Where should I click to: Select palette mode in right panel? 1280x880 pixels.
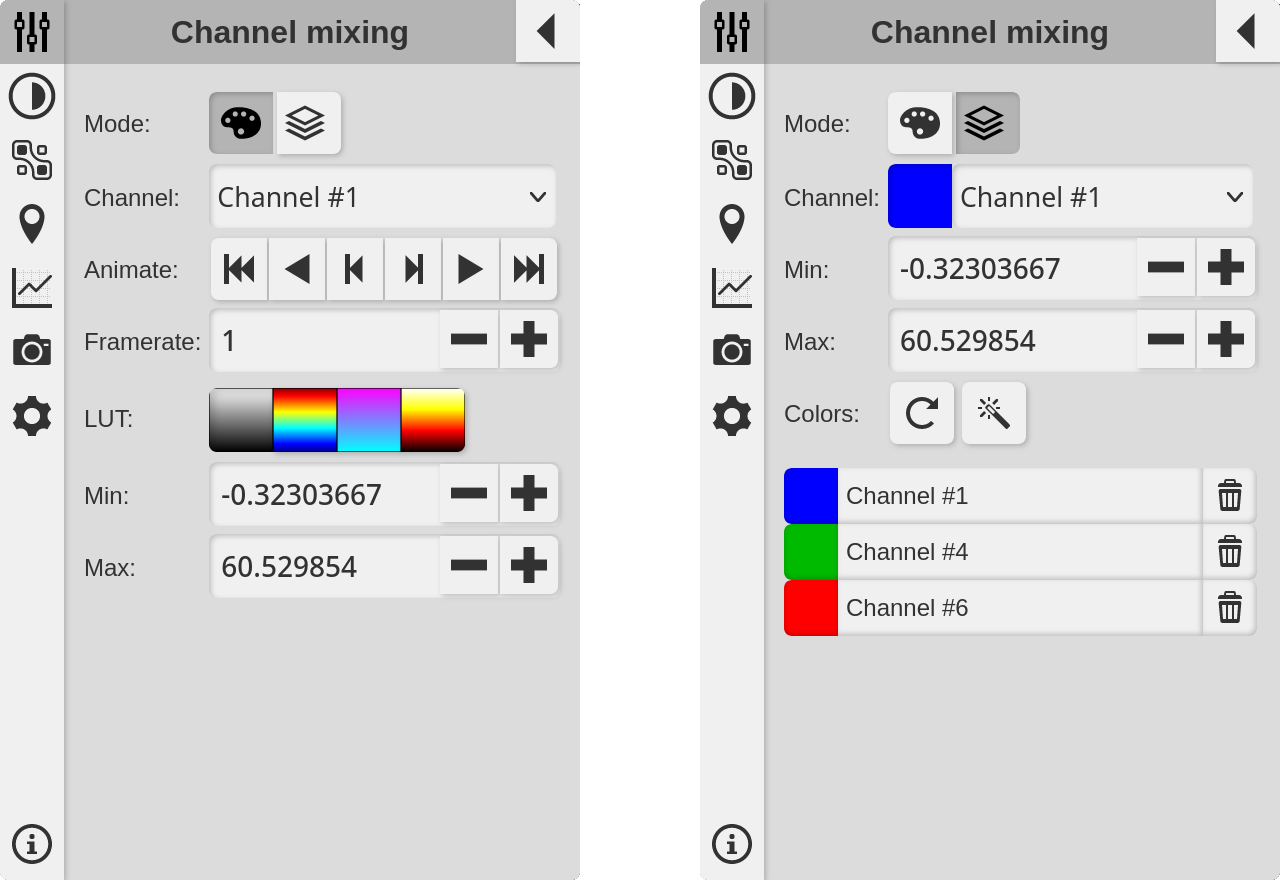click(x=920, y=123)
